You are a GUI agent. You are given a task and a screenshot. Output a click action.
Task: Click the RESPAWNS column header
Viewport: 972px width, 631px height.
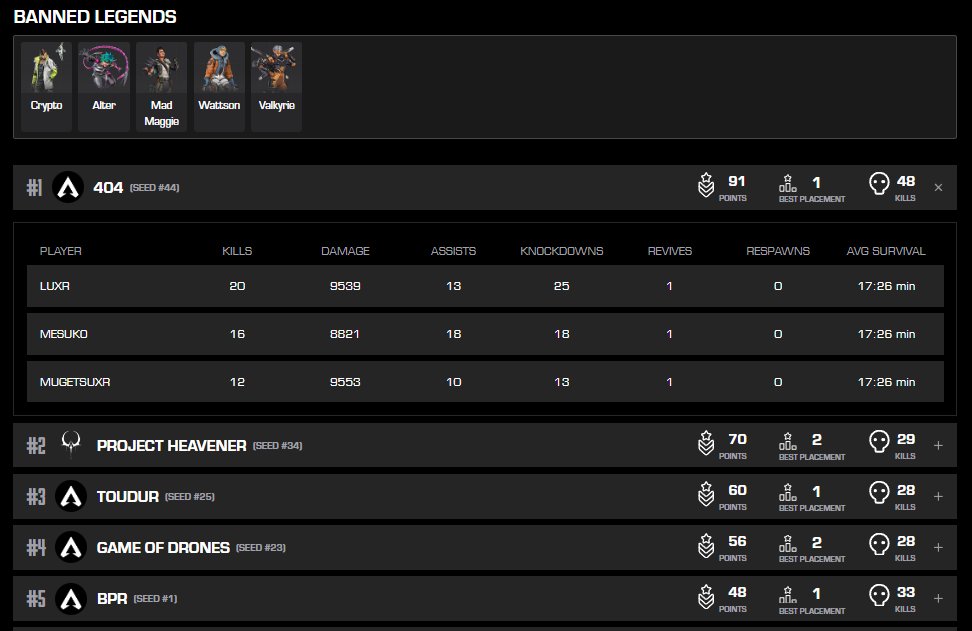click(x=778, y=250)
